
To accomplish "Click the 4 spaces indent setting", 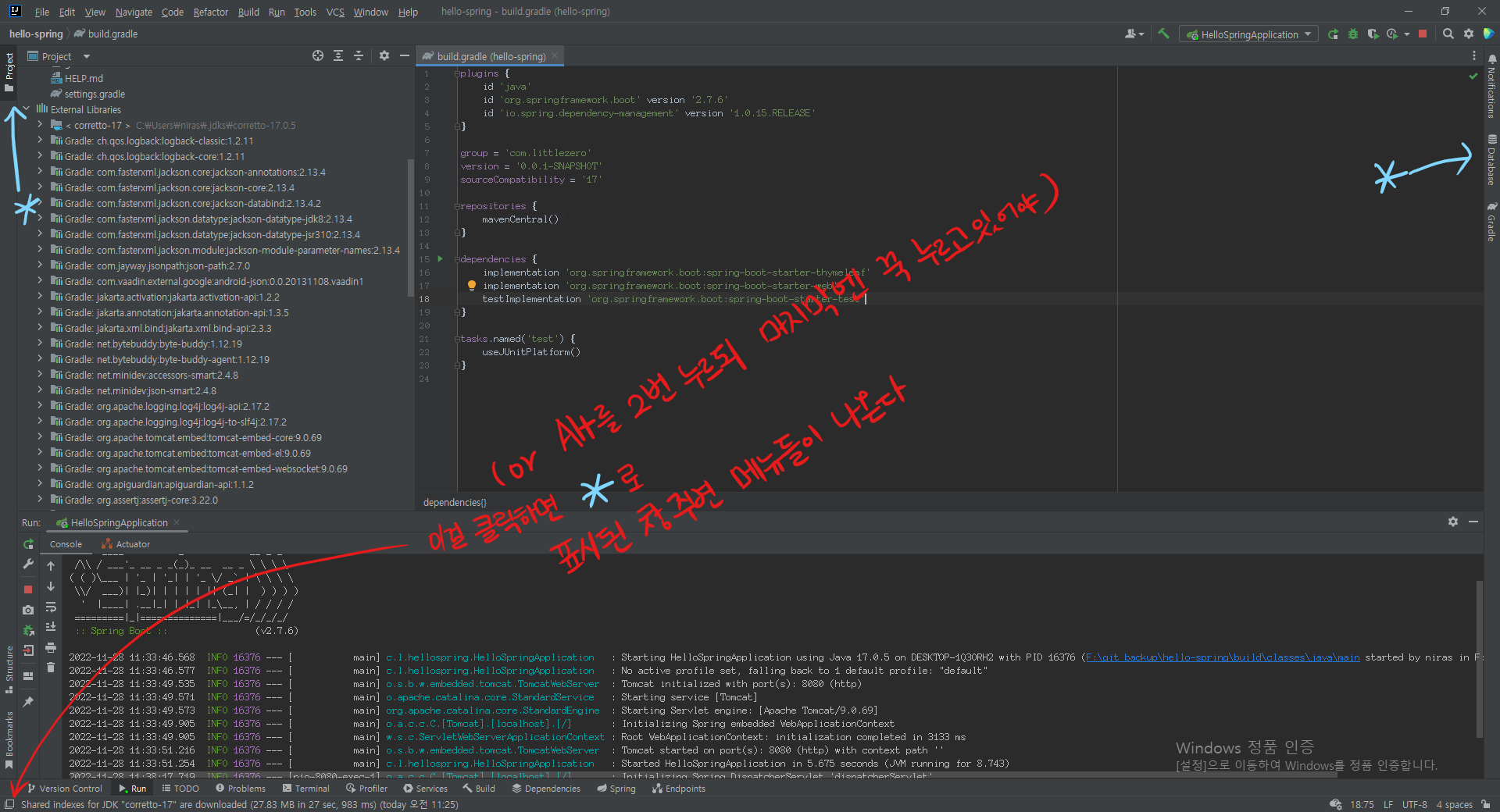I will tap(1454, 804).
